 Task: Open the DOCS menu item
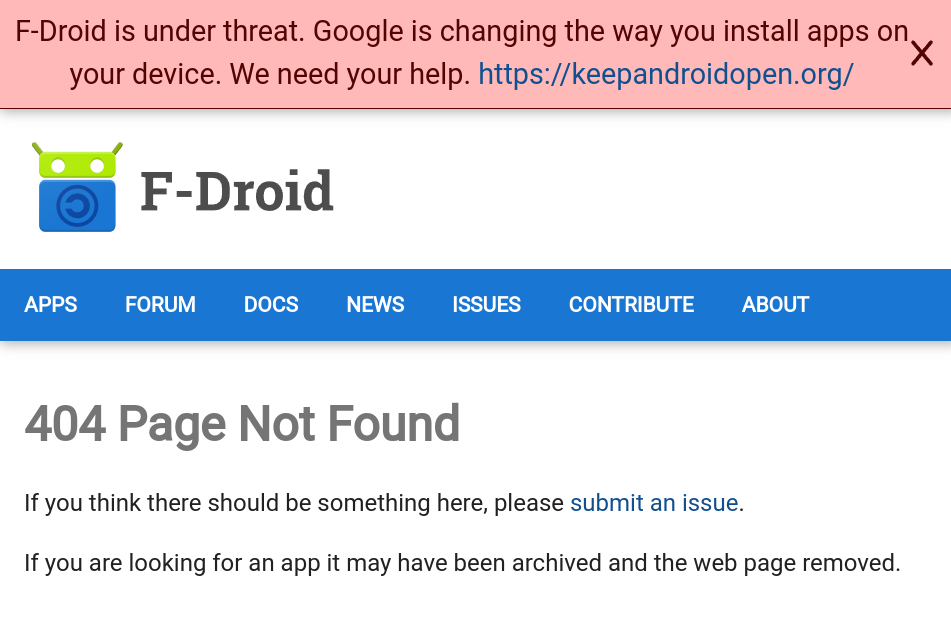[x=271, y=305]
